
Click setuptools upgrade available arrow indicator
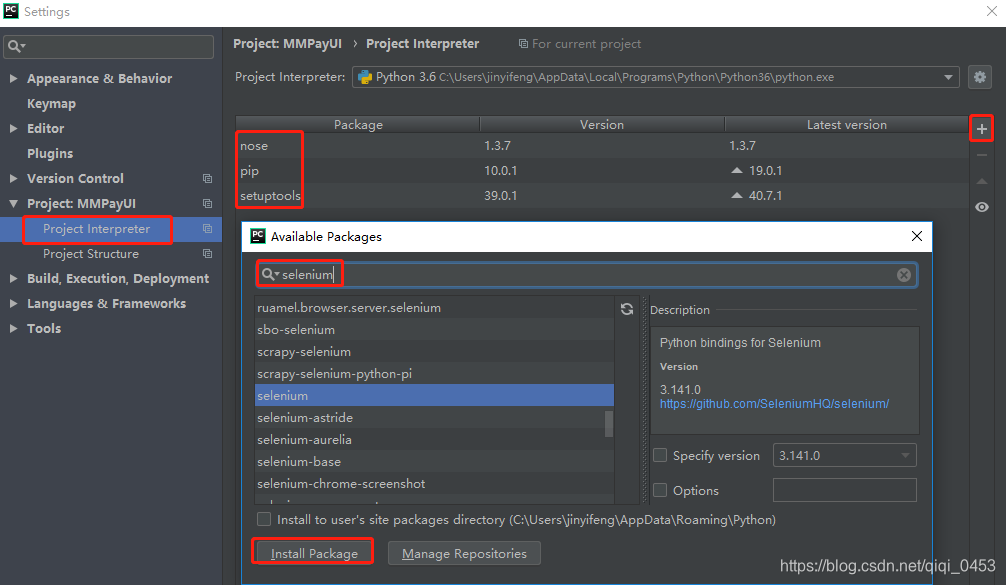[x=737, y=196]
